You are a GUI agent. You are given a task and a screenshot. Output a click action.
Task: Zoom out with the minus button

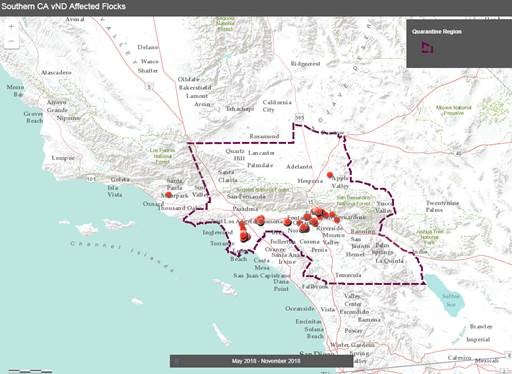pos(11,41)
